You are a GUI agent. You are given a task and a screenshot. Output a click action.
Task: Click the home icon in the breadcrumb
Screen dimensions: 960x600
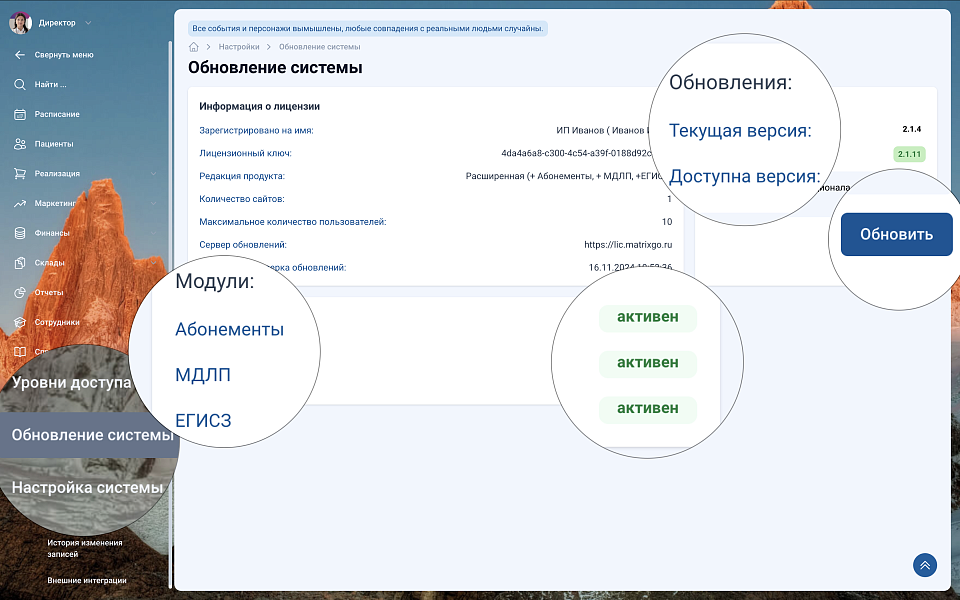click(x=194, y=47)
